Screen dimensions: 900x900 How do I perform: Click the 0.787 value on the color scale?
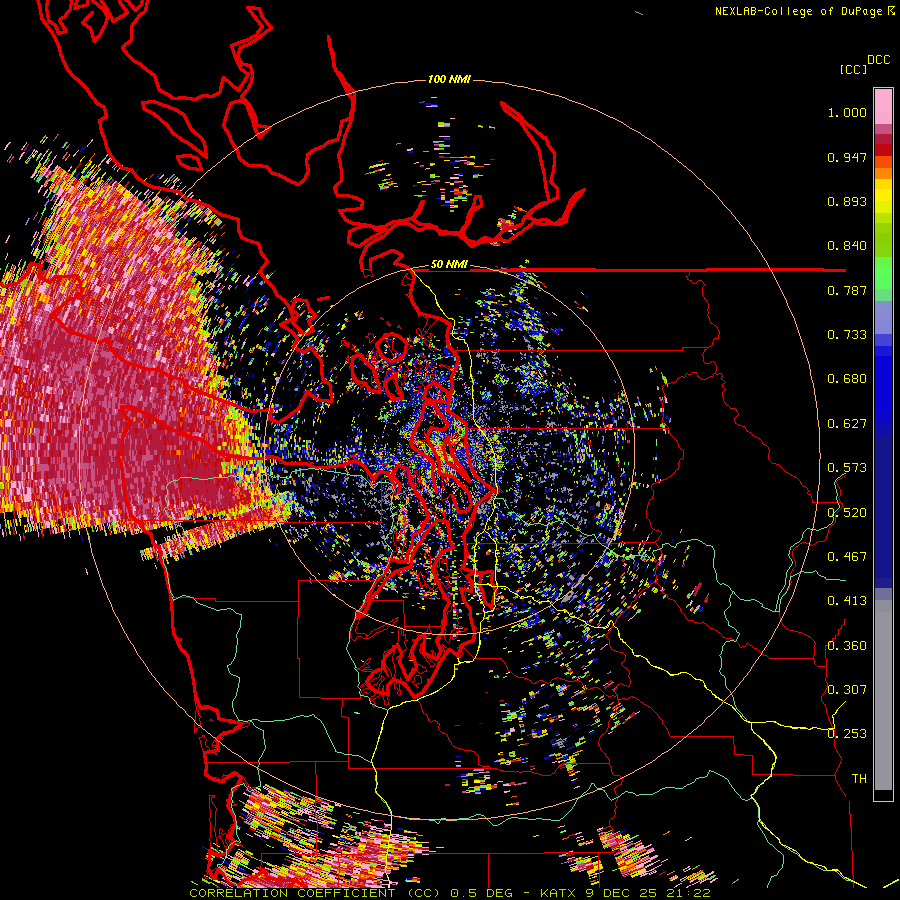tap(847, 290)
